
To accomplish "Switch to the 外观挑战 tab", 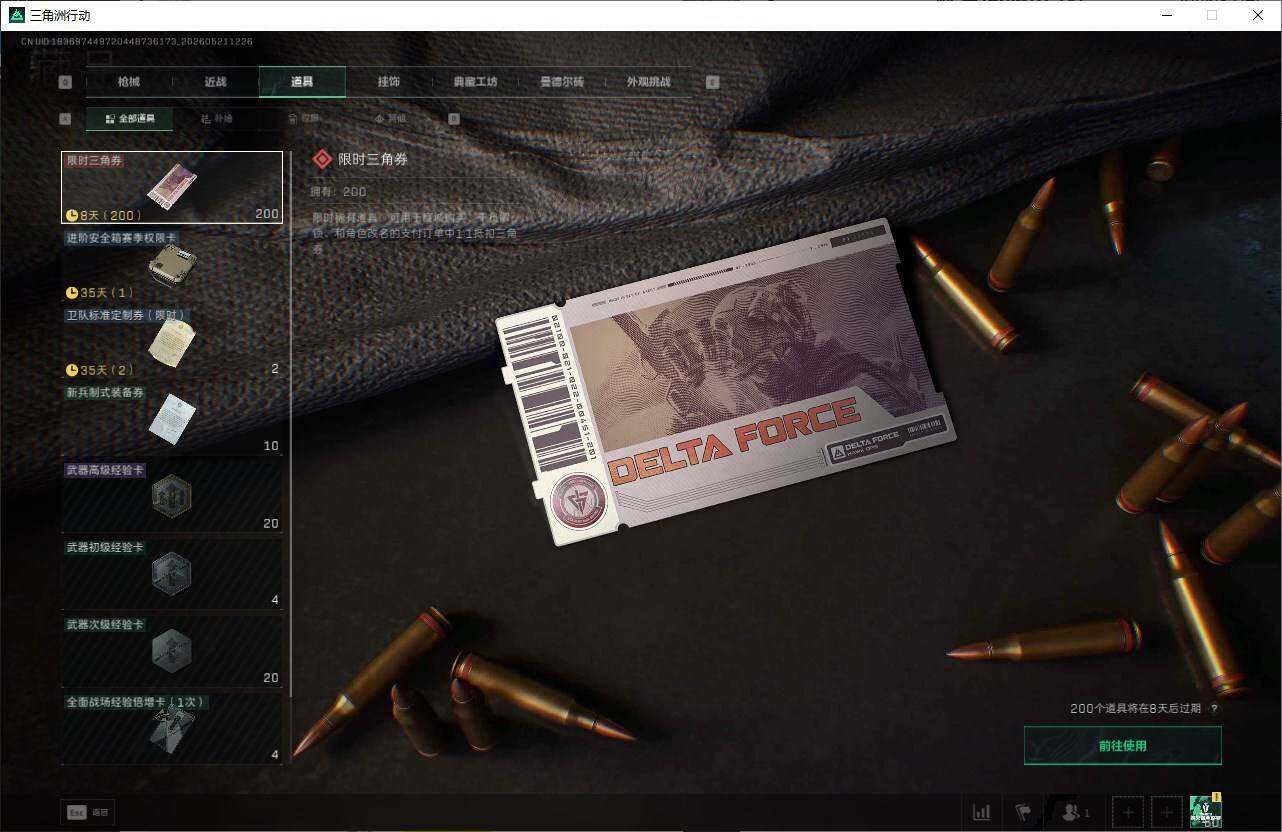I will (x=648, y=82).
